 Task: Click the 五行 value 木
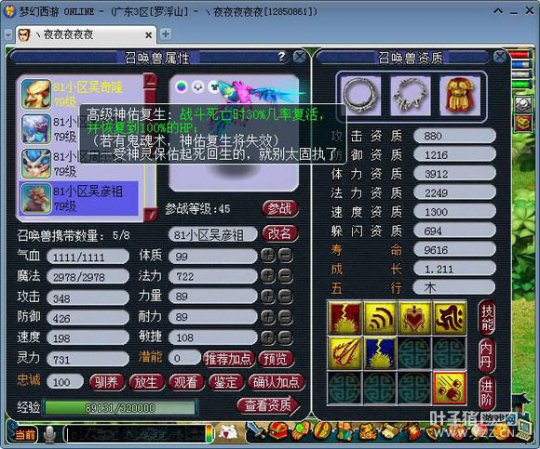[x=454, y=288]
